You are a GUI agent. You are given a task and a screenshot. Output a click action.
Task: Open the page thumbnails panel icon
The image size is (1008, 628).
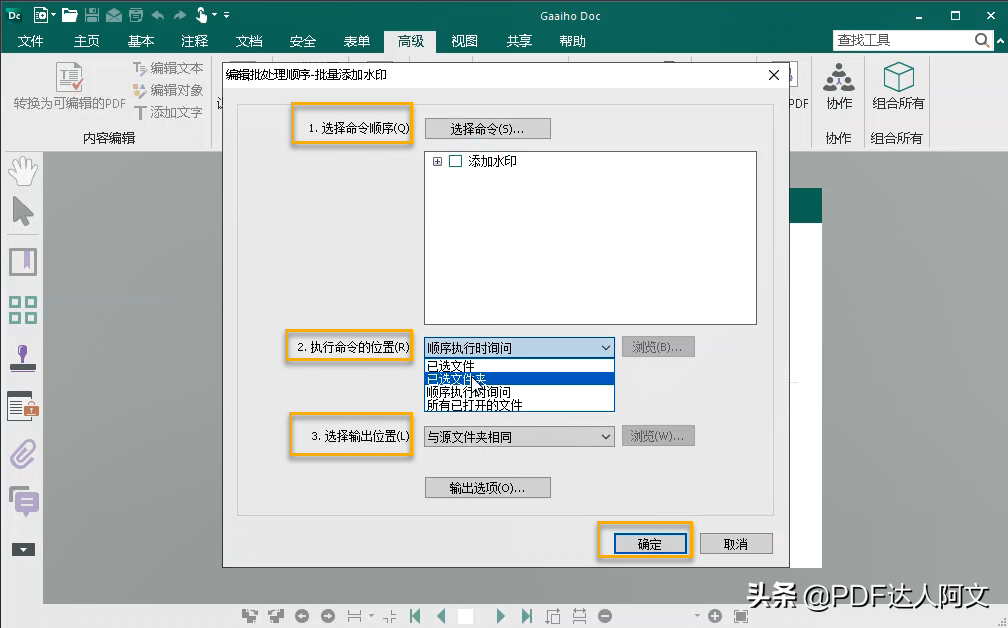tap(23, 310)
